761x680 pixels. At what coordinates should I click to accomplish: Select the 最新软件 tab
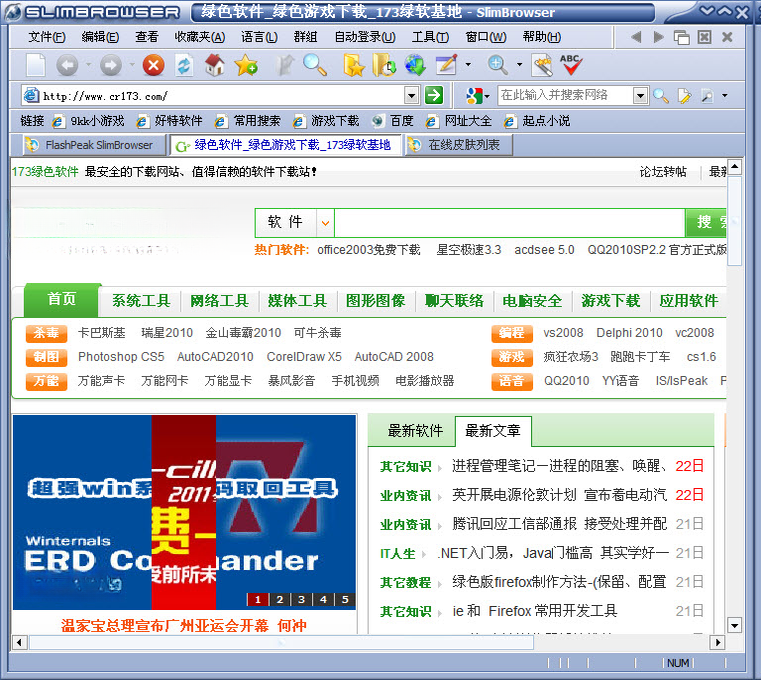click(415, 431)
